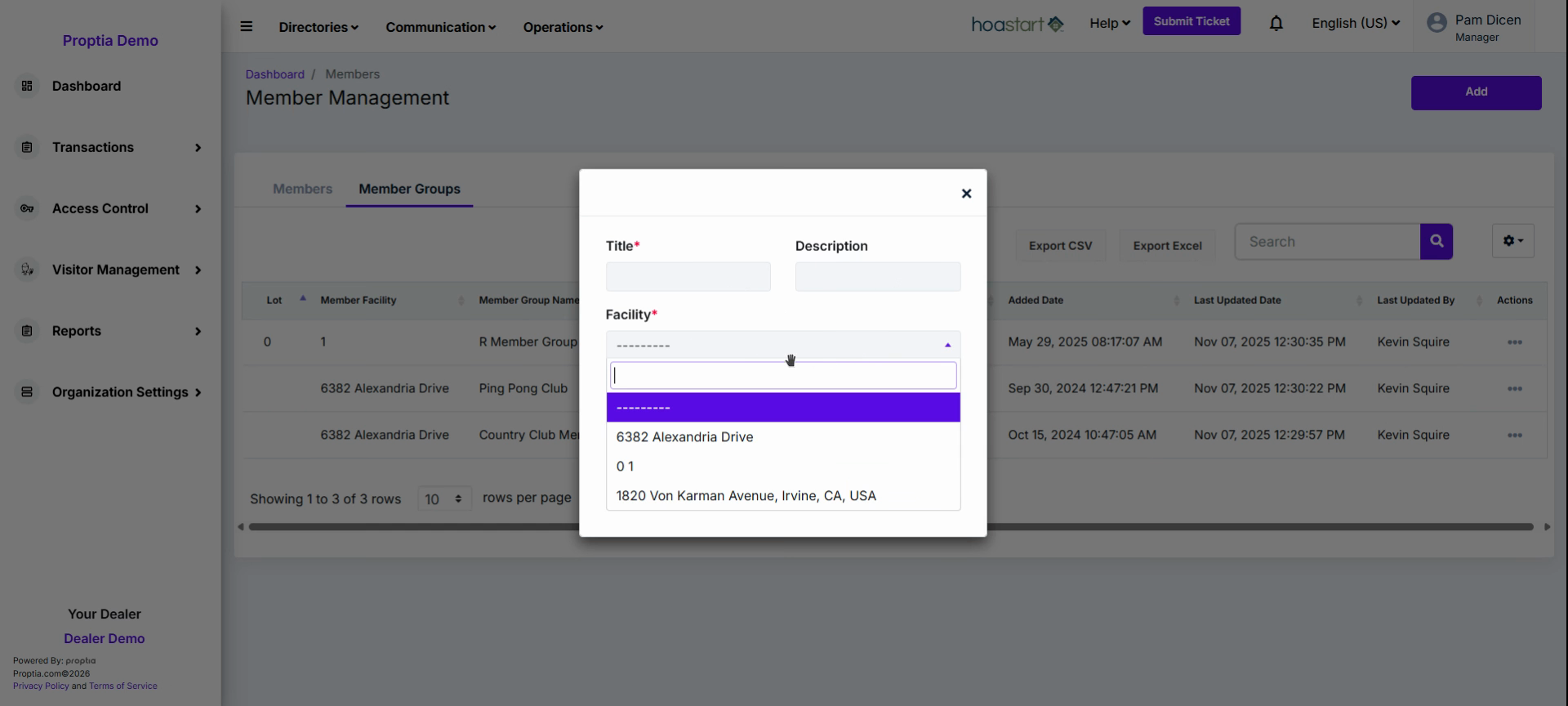This screenshot has width=1568, height=706.
Task: Click the Ping Pong Club cell
Action: point(523,389)
